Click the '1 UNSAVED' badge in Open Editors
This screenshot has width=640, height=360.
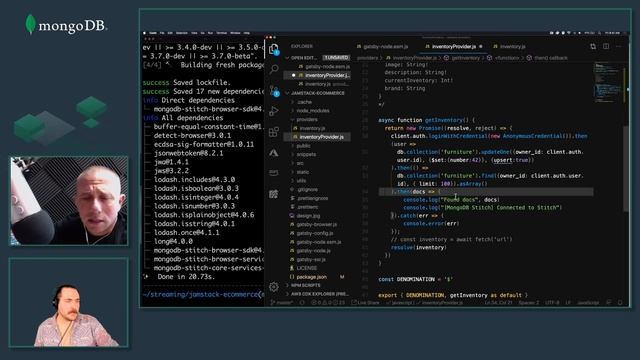[336, 58]
